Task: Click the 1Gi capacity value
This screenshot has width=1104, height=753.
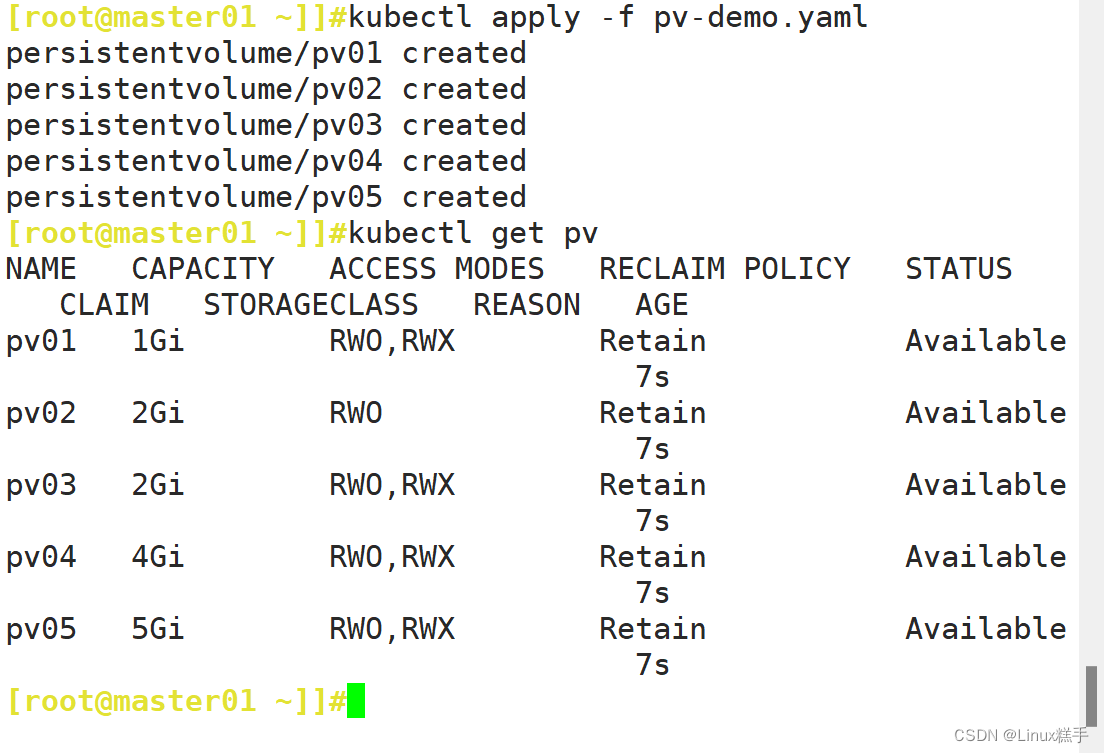Action: 158,341
